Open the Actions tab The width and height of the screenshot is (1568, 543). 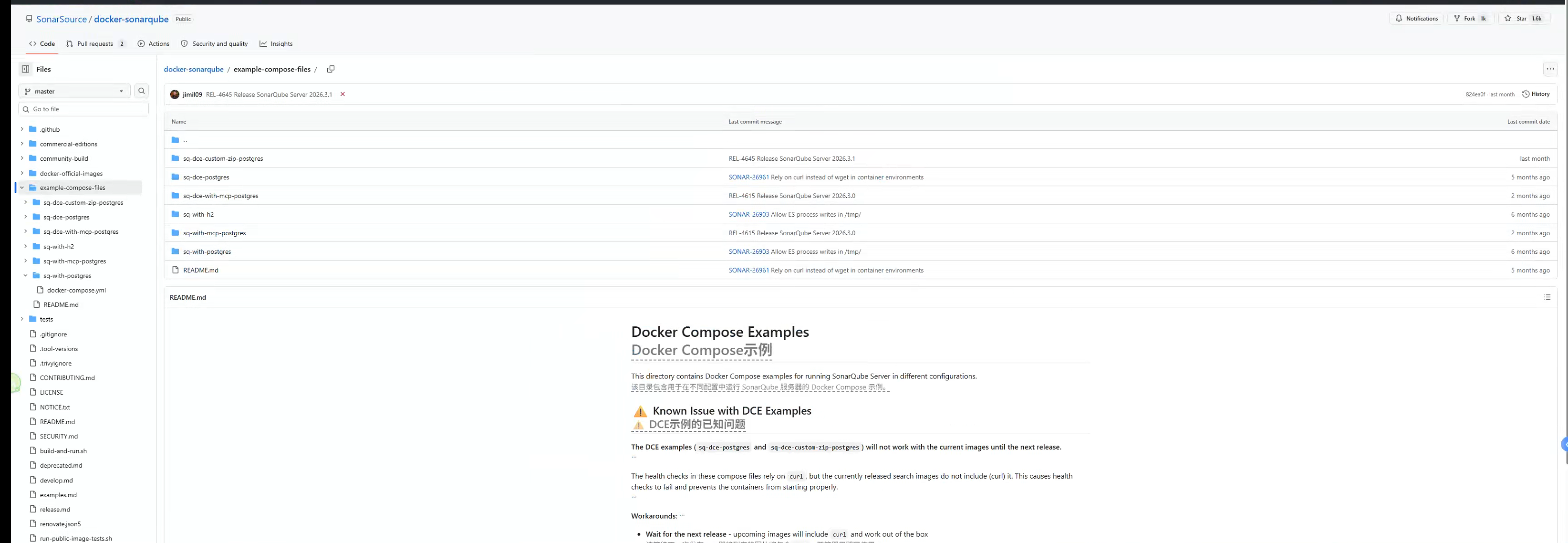(154, 44)
